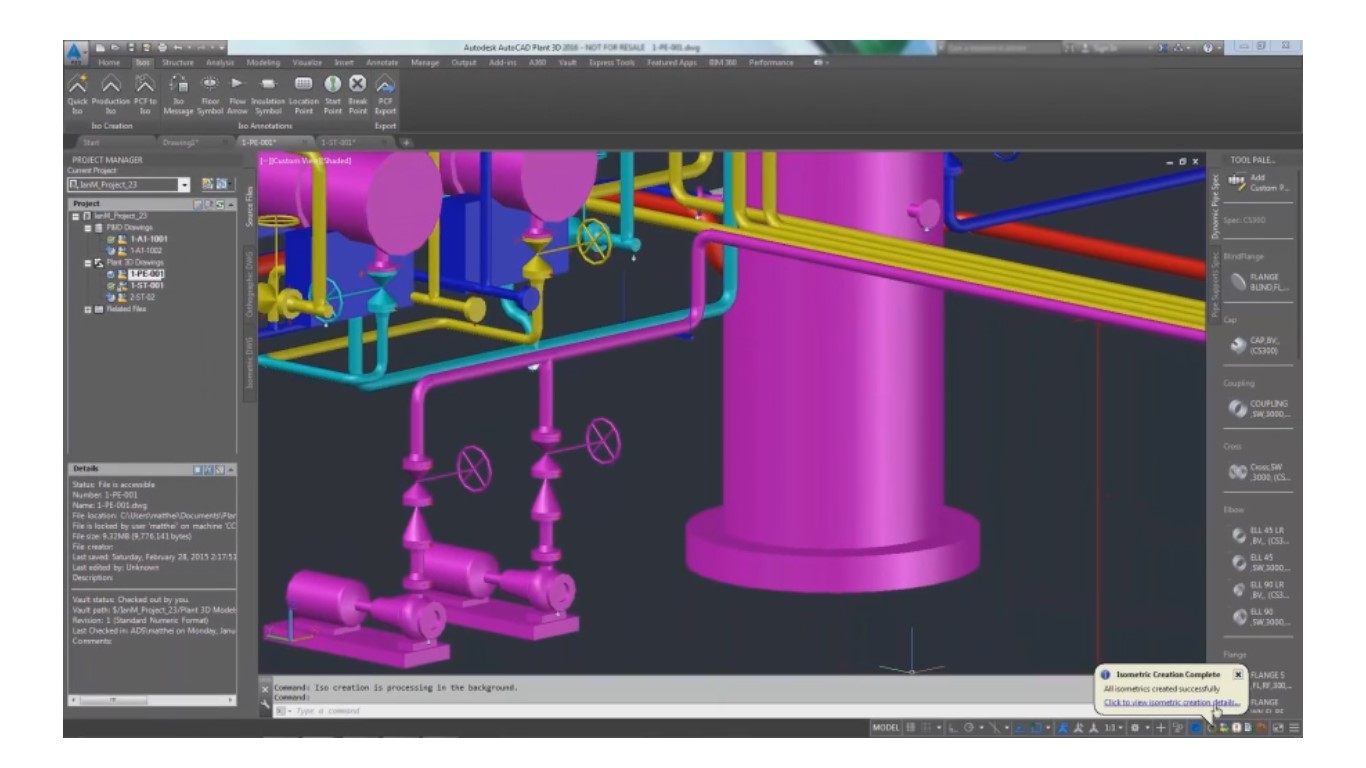Select the 1-PE-001 drawing in Project Manager
The image size is (1366, 768).
[x=147, y=274]
